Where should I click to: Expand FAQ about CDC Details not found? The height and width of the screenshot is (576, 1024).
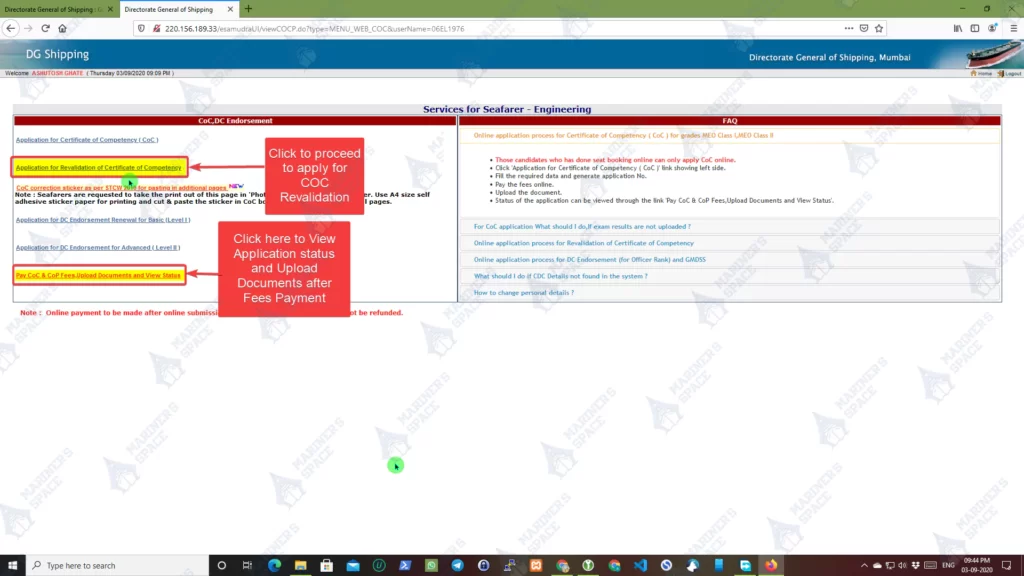(560, 276)
